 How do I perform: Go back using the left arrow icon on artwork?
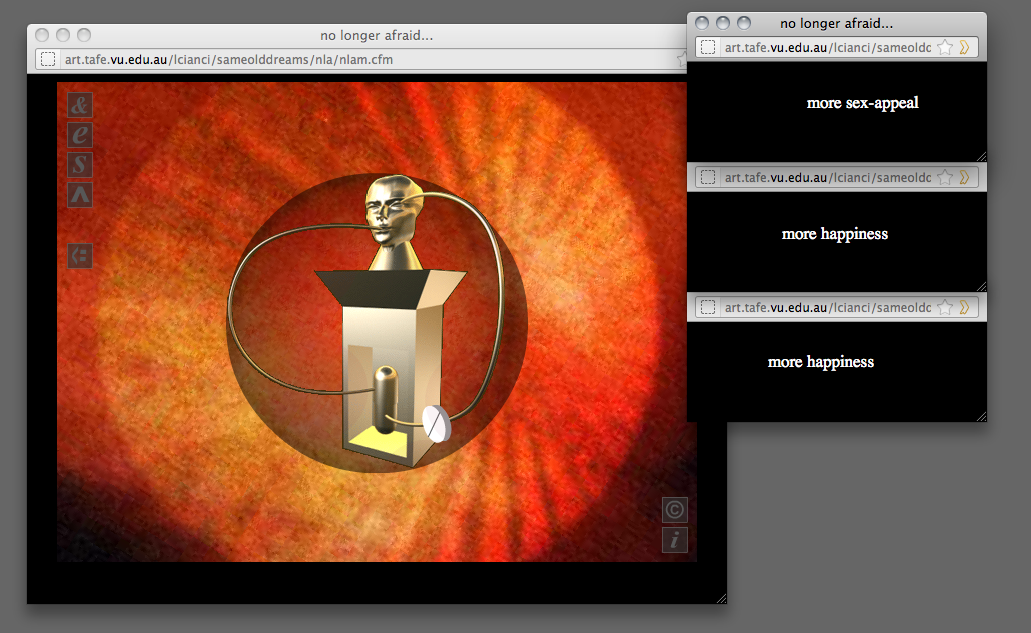tap(80, 255)
